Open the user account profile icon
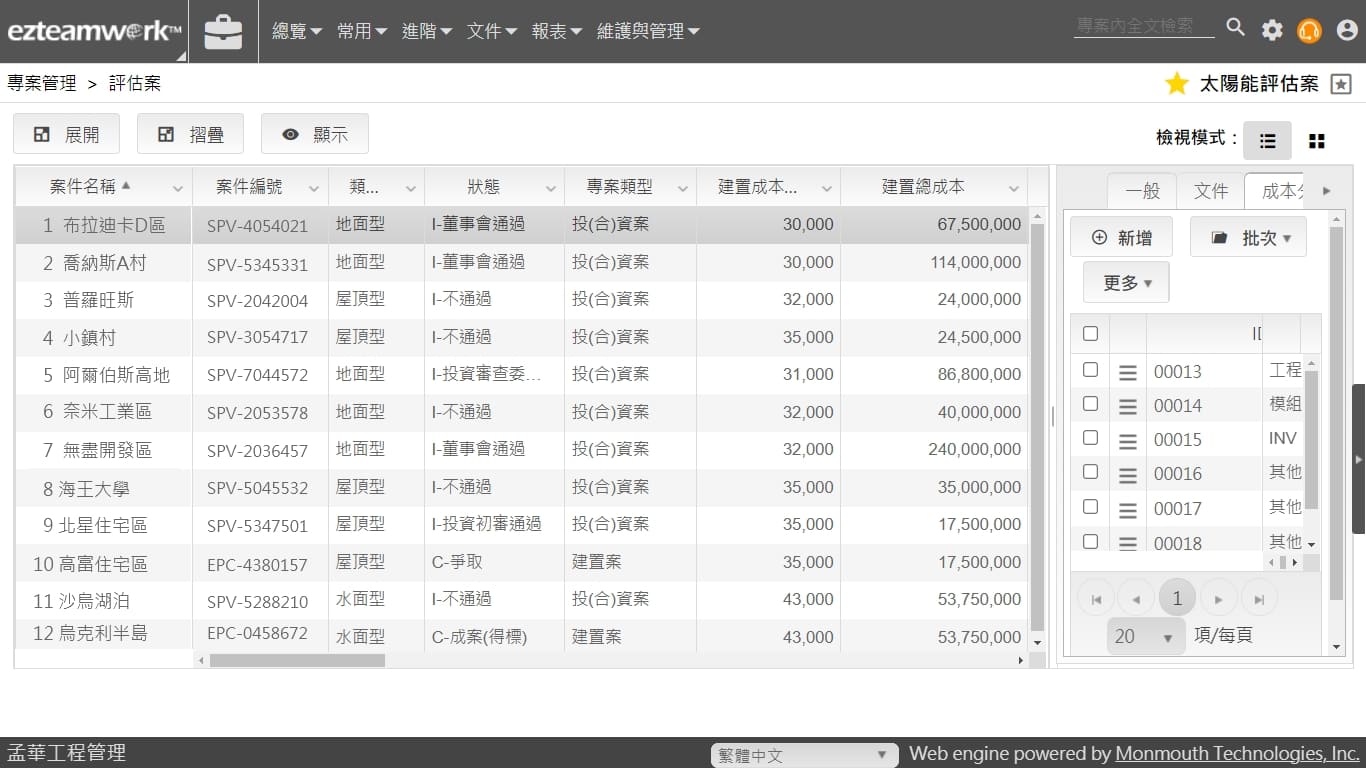Viewport: 1366px width, 768px height. [x=1347, y=30]
